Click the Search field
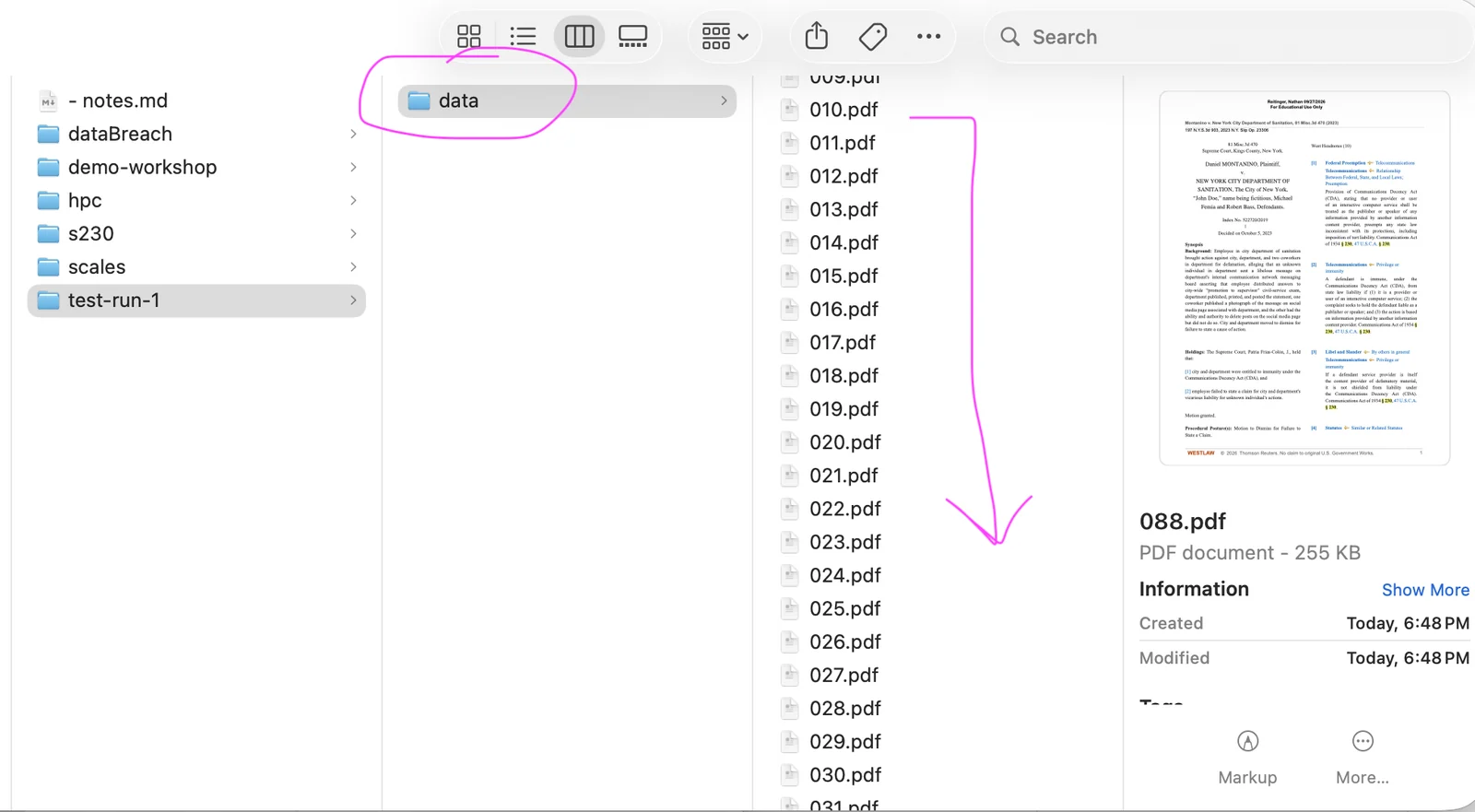The image size is (1475, 812). pos(1231,37)
